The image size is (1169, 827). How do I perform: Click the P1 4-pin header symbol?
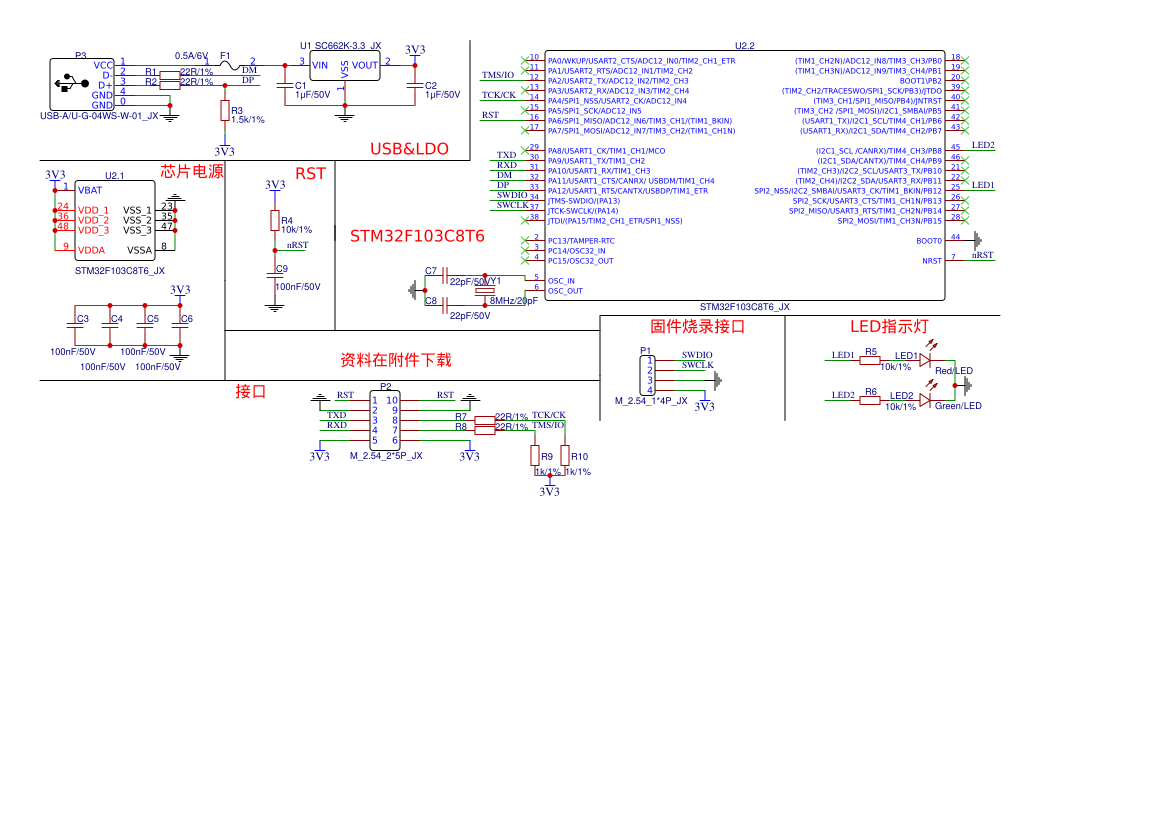pyautogui.click(x=647, y=376)
